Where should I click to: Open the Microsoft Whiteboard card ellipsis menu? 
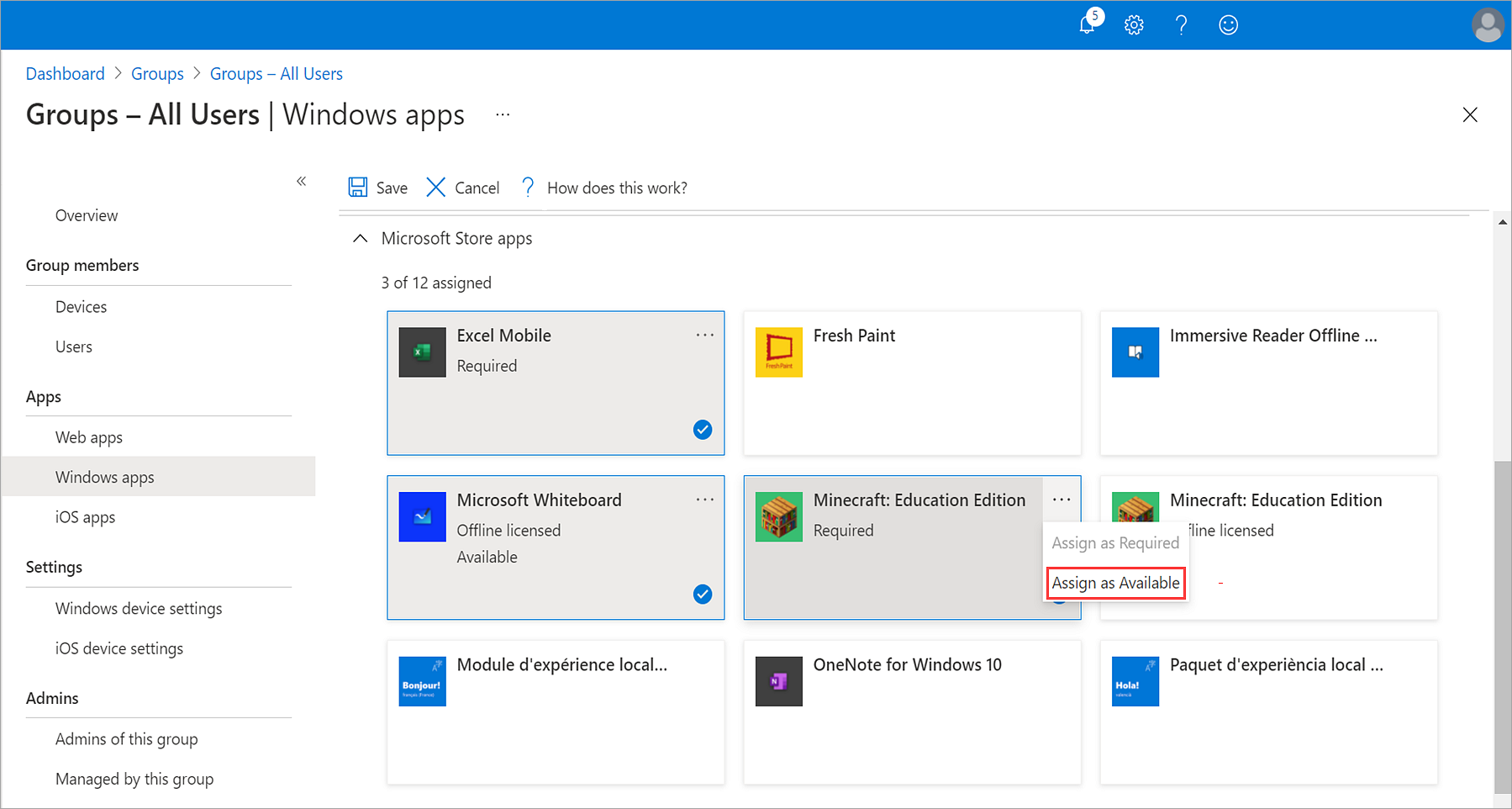[x=704, y=500]
